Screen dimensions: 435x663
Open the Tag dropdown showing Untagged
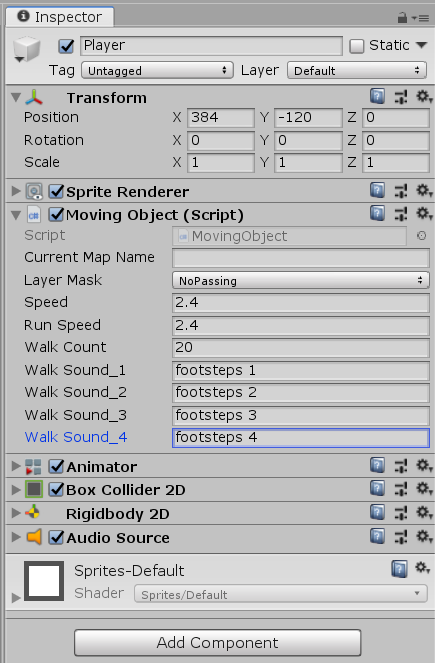coord(157,71)
